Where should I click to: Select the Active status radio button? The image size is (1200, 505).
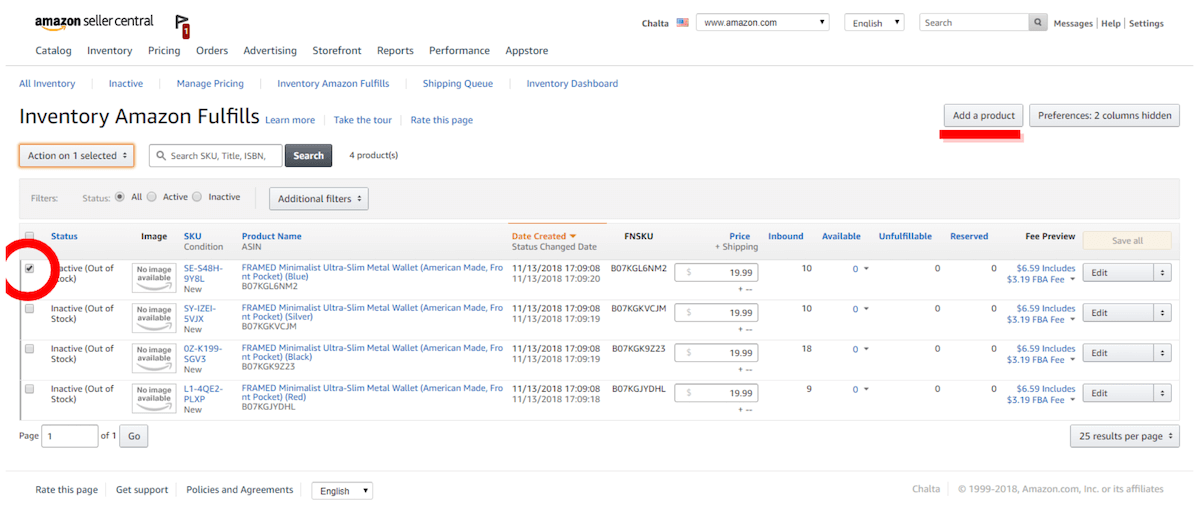[x=152, y=197]
